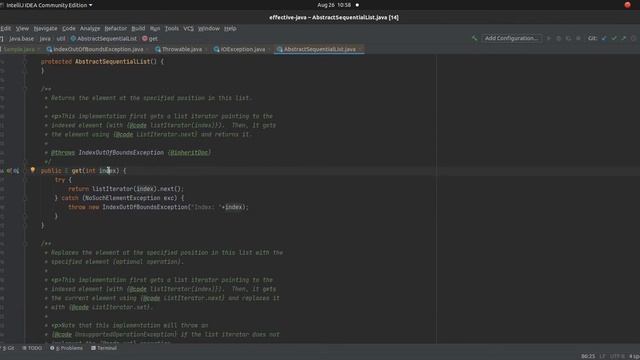The width and height of the screenshot is (640, 360).
Task: Open the Help menu
Action: coord(230,28)
